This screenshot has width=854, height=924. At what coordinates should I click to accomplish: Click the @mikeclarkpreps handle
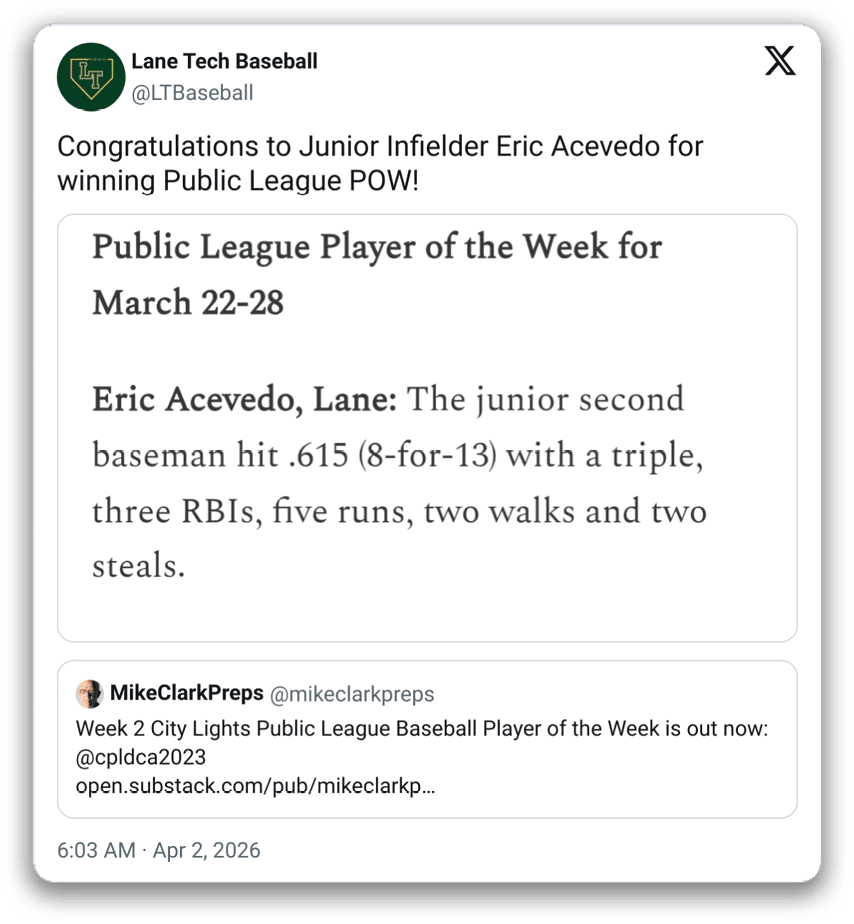tap(353, 694)
